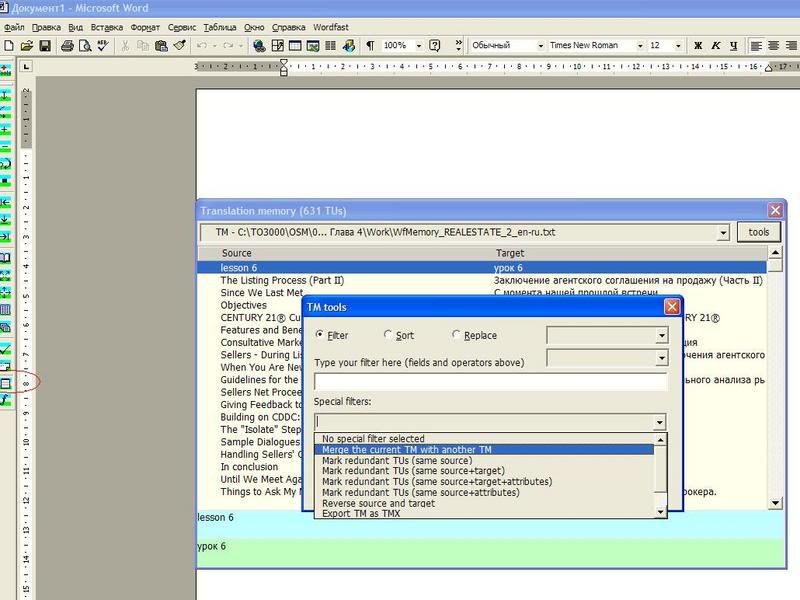Apply bold formatting (Ж)
The width and height of the screenshot is (800, 600).
[698, 46]
